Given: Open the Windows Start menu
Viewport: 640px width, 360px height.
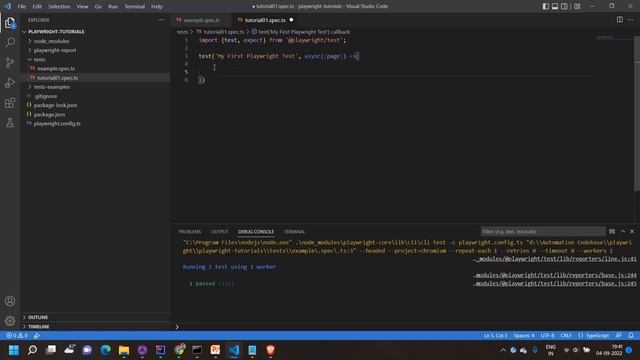Looking at the screenshot, I should pyautogui.click(x=14, y=350).
